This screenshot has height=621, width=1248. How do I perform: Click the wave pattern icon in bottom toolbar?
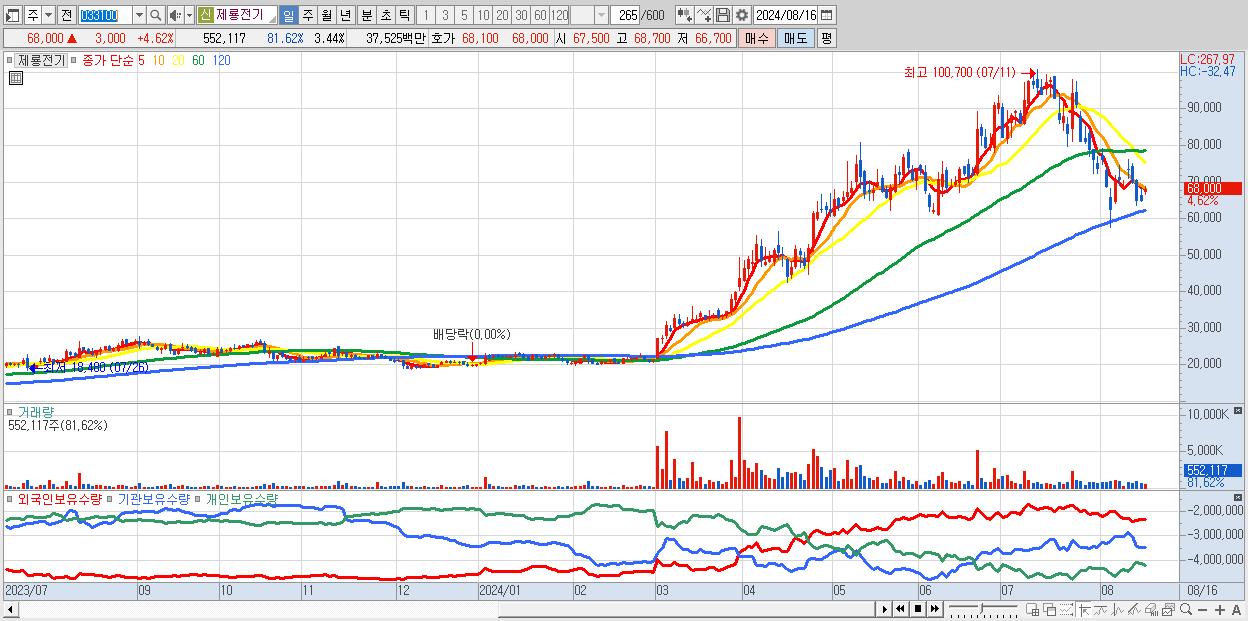click(x=1118, y=609)
